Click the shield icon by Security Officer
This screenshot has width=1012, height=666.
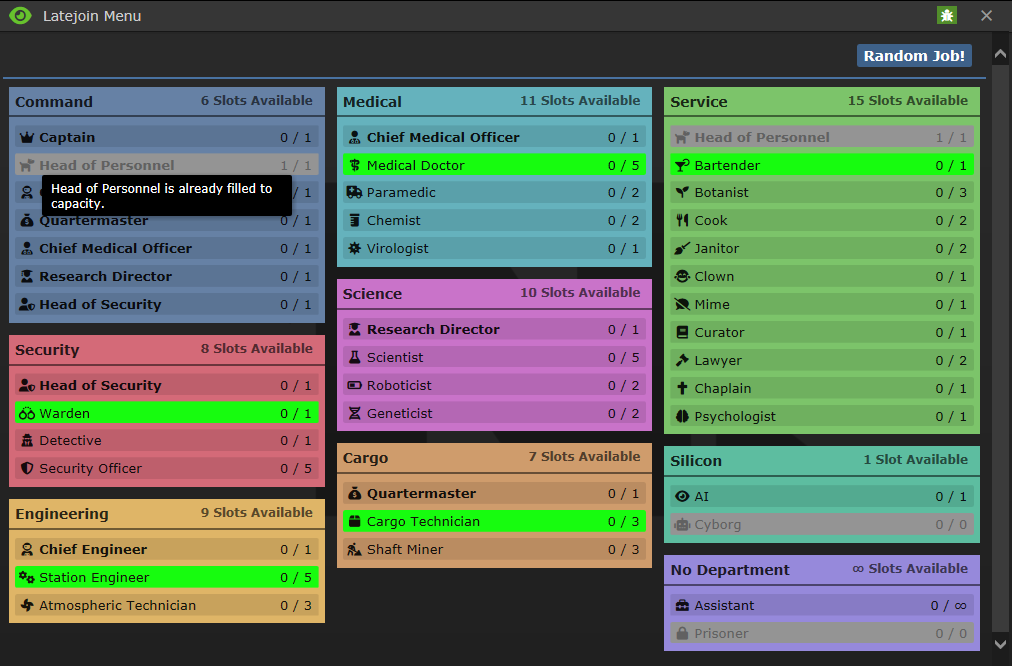(x=26, y=469)
